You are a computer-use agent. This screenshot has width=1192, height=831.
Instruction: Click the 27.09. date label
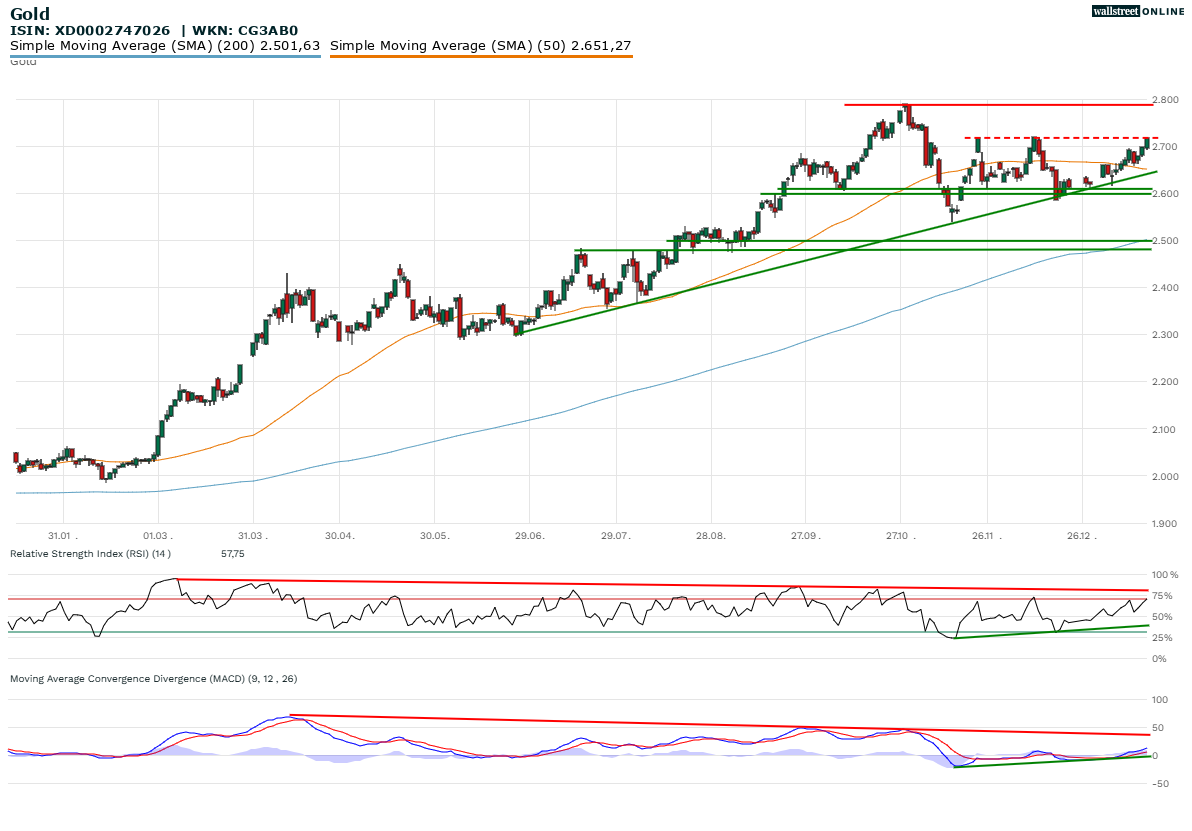tap(805, 536)
